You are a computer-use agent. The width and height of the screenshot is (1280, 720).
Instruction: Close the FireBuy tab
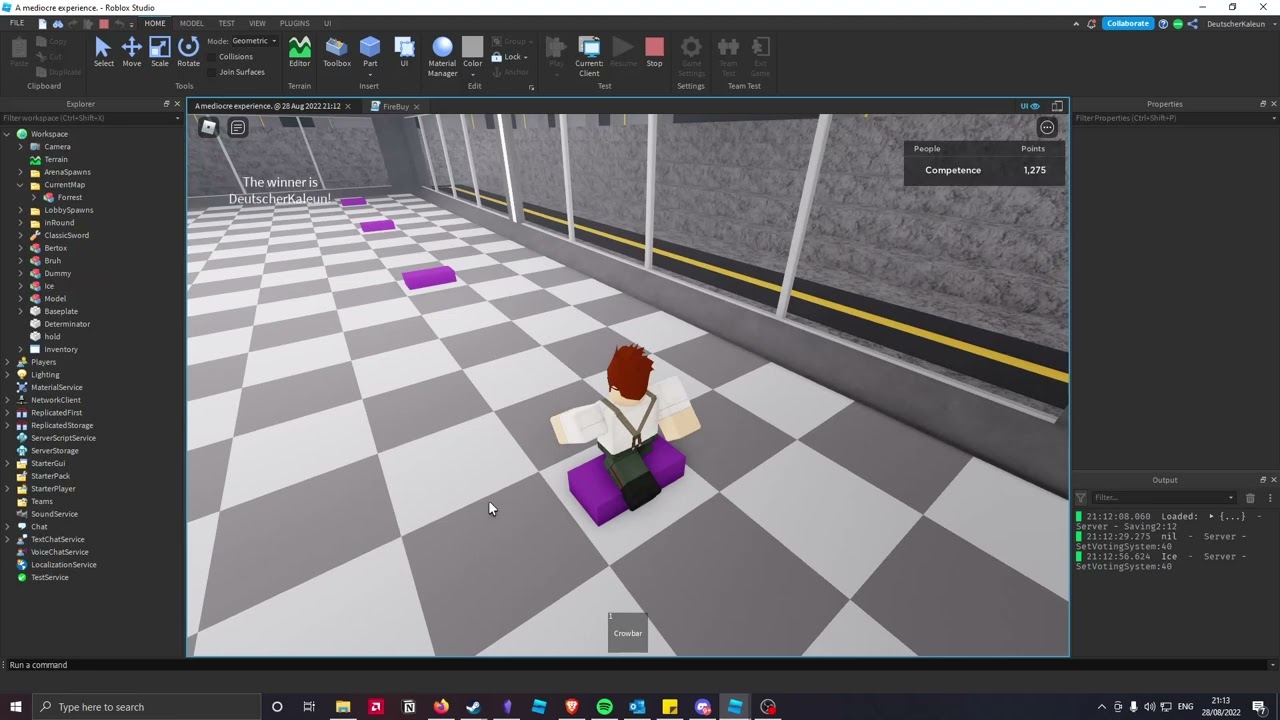click(x=416, y=106)
